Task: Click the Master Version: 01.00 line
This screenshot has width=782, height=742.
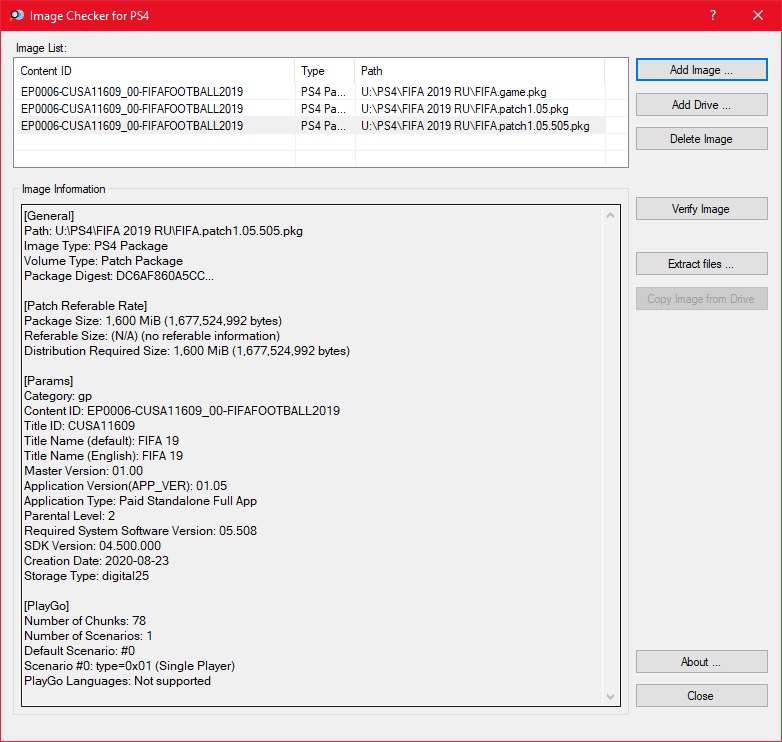Action: pos(83,471)
